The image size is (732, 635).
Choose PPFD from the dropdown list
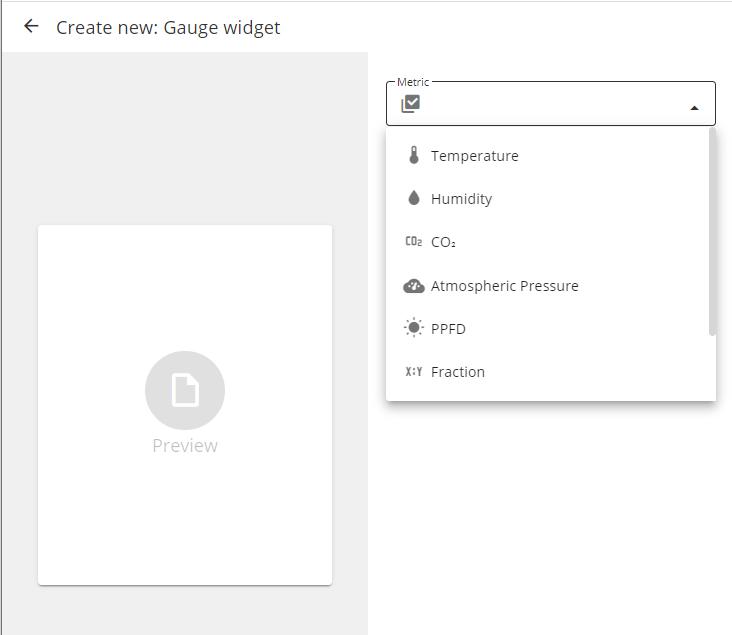[448, 329]
